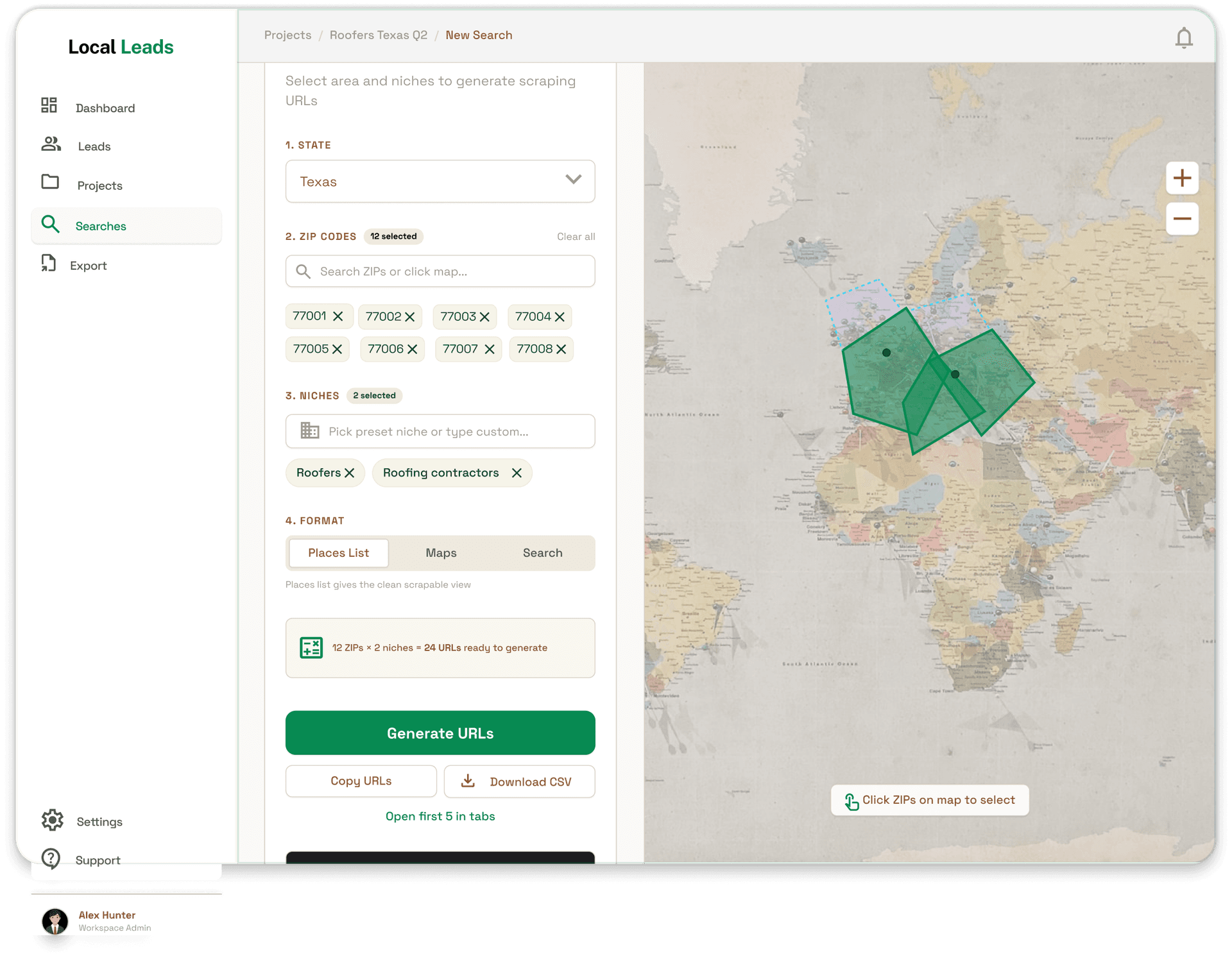Click the Copy URLs button

(361, 781)
